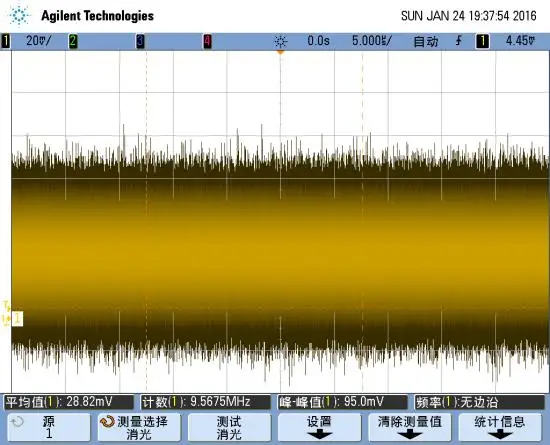The image size is (550, 445).
Task: Open the 统计信息 statistics softkey
Action: 500,427
